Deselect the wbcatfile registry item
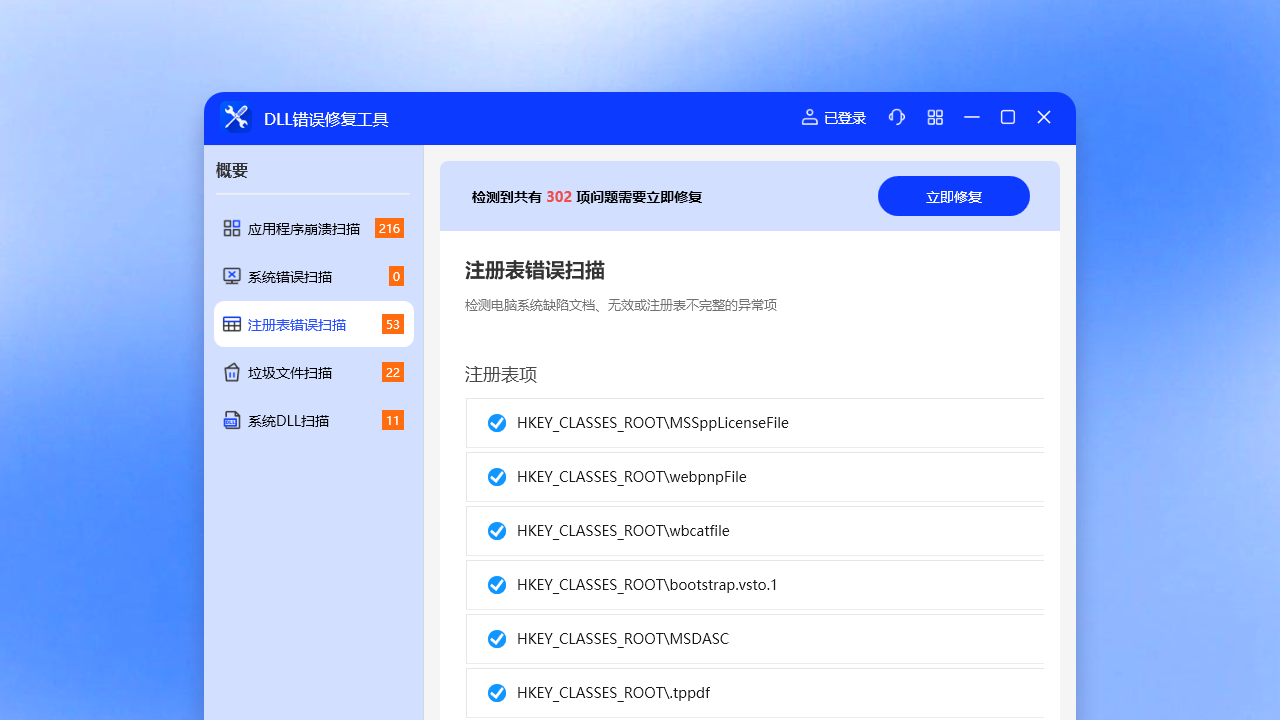Screen dimensions: 1280x720 [497, 530]
